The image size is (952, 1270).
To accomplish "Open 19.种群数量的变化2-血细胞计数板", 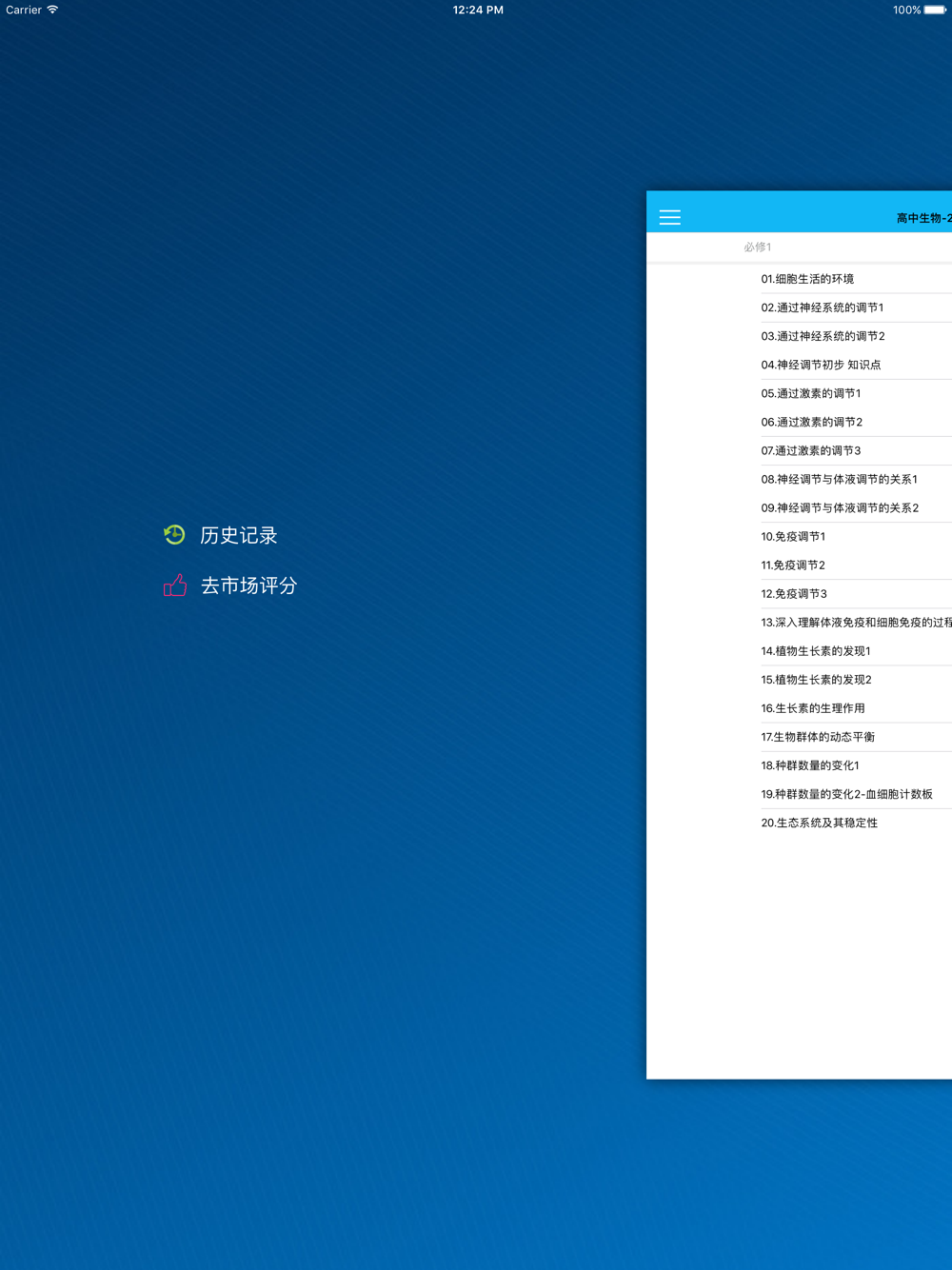I will click(x=846, y=794).
